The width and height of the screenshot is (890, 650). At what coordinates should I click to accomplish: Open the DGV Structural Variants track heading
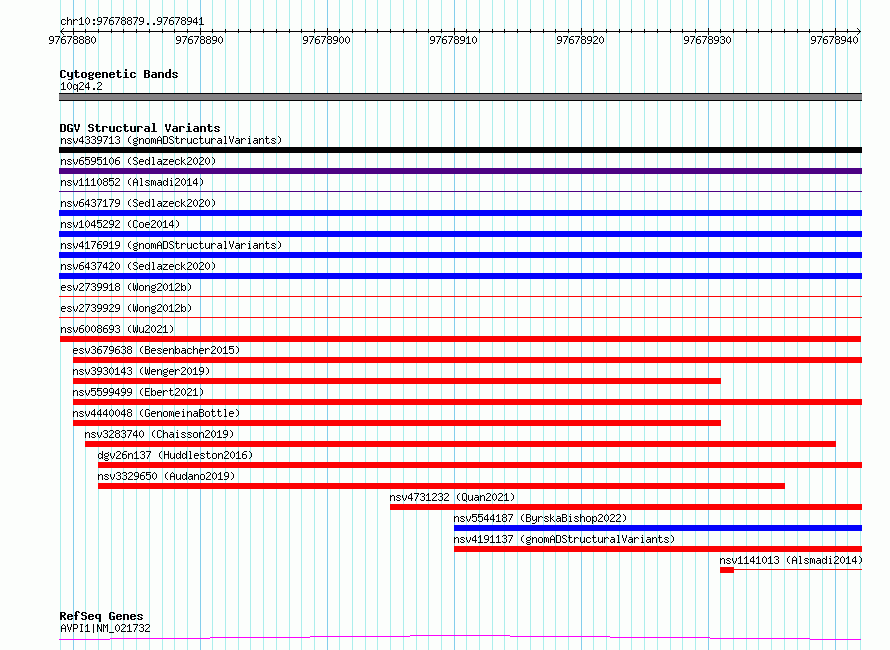140,128
